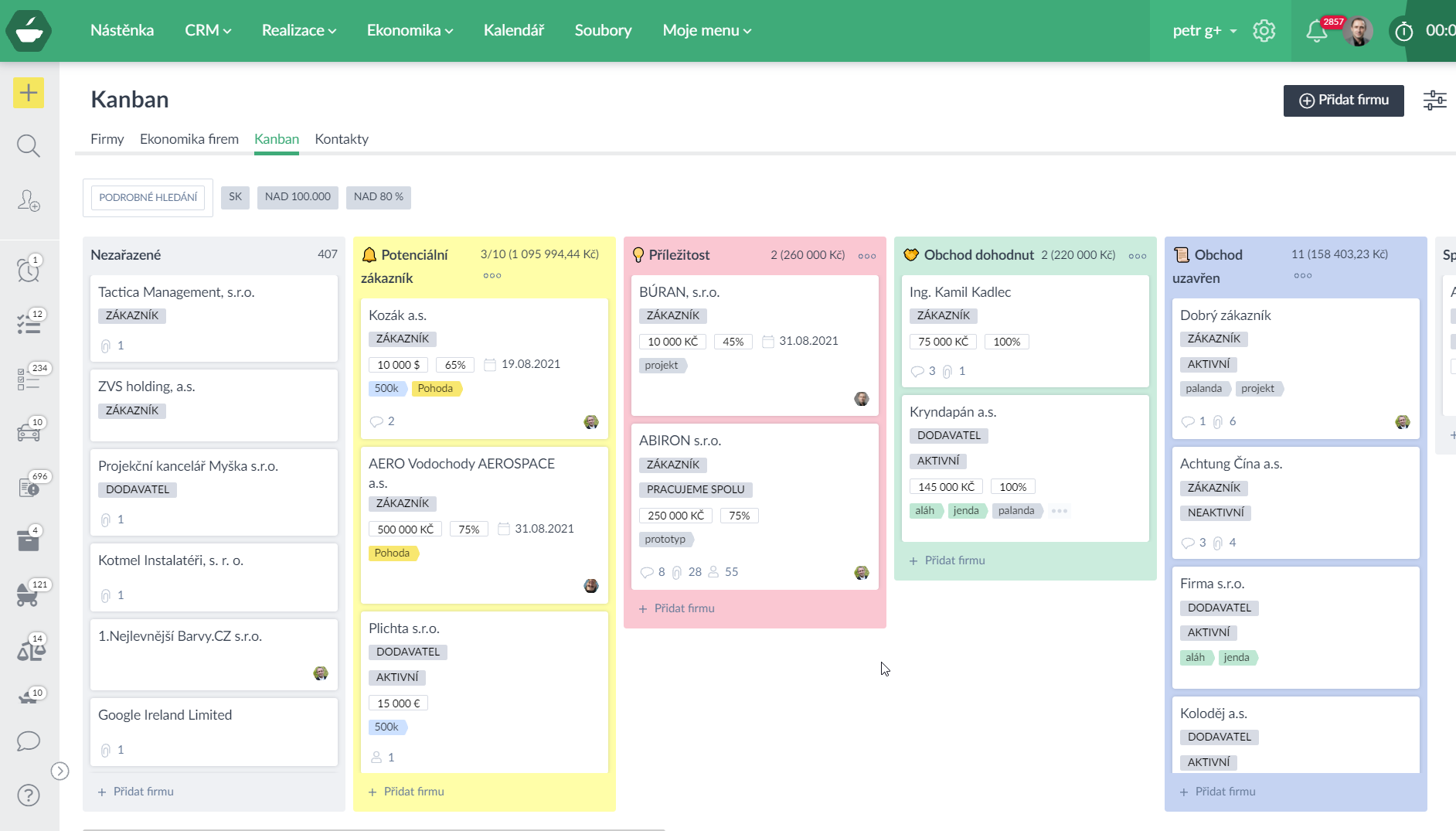Click the add contact sidebar icon
The height and width of the screenshot is (831, 1456).
(x=29, y=201)
